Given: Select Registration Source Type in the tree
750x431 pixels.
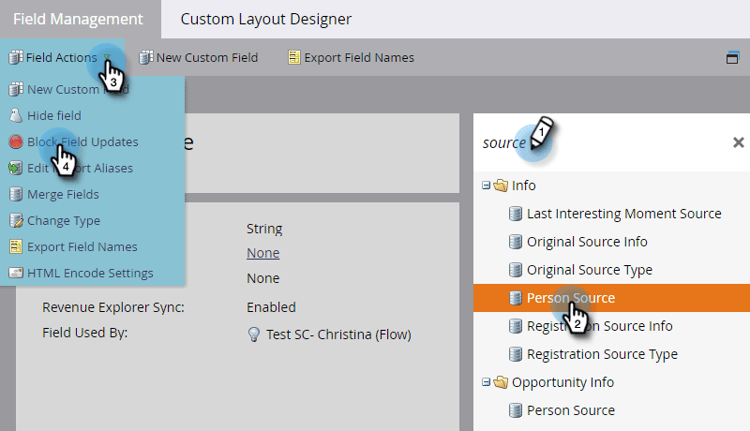Looking at the screenshot, I should coord(601,354).
